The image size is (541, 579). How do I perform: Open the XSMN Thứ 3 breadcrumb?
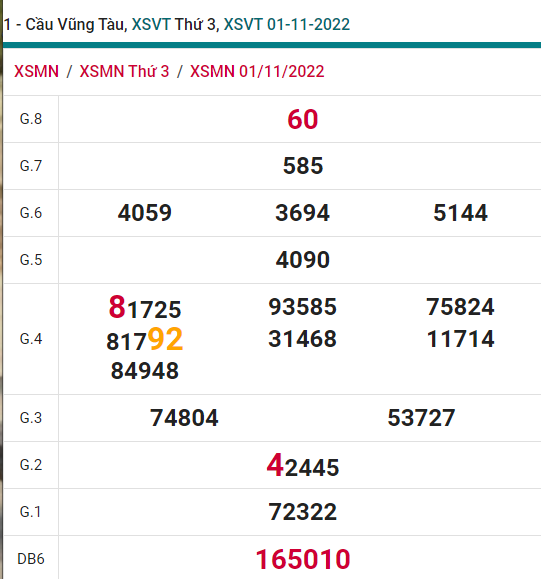point(124,71)
